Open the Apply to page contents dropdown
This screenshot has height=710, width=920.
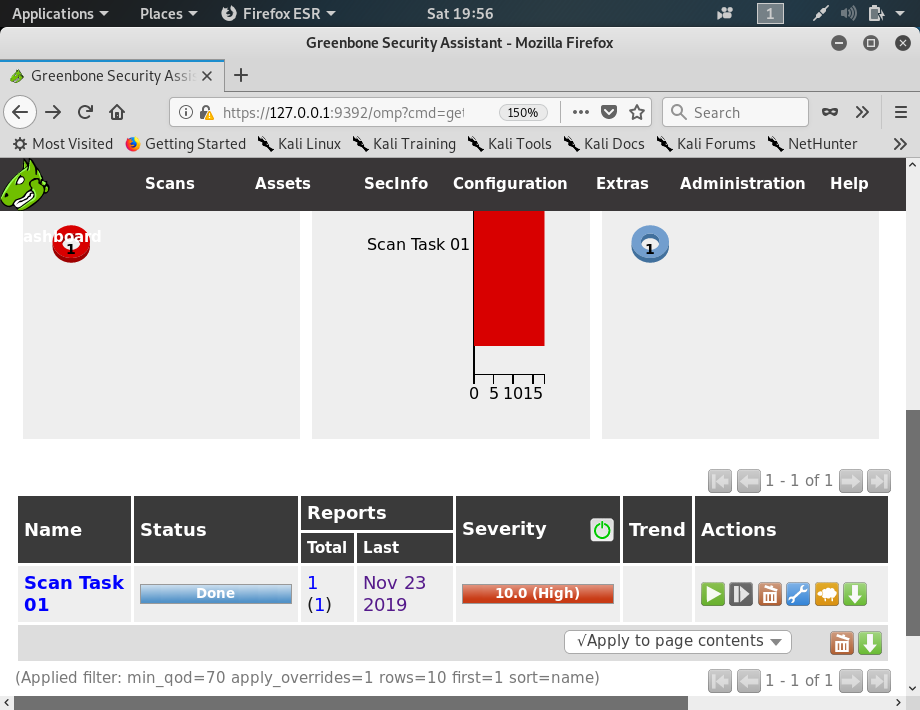point(678,641)
